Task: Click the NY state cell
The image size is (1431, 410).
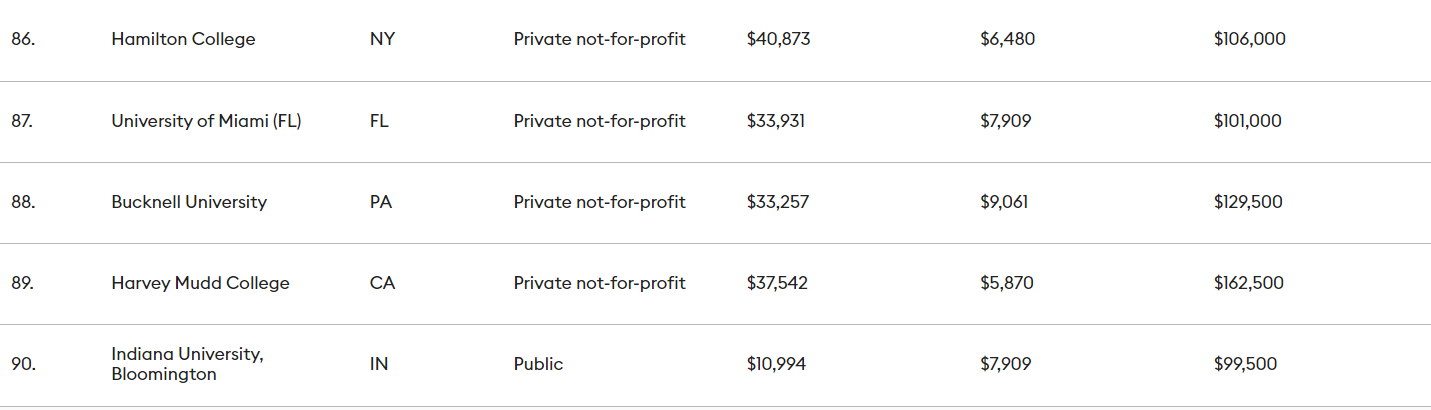Action: 381,40
